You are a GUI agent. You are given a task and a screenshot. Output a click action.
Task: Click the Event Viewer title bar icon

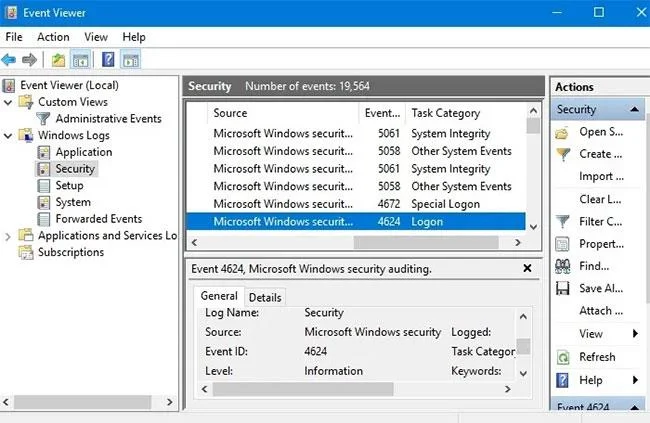click(x=12, y=12)
